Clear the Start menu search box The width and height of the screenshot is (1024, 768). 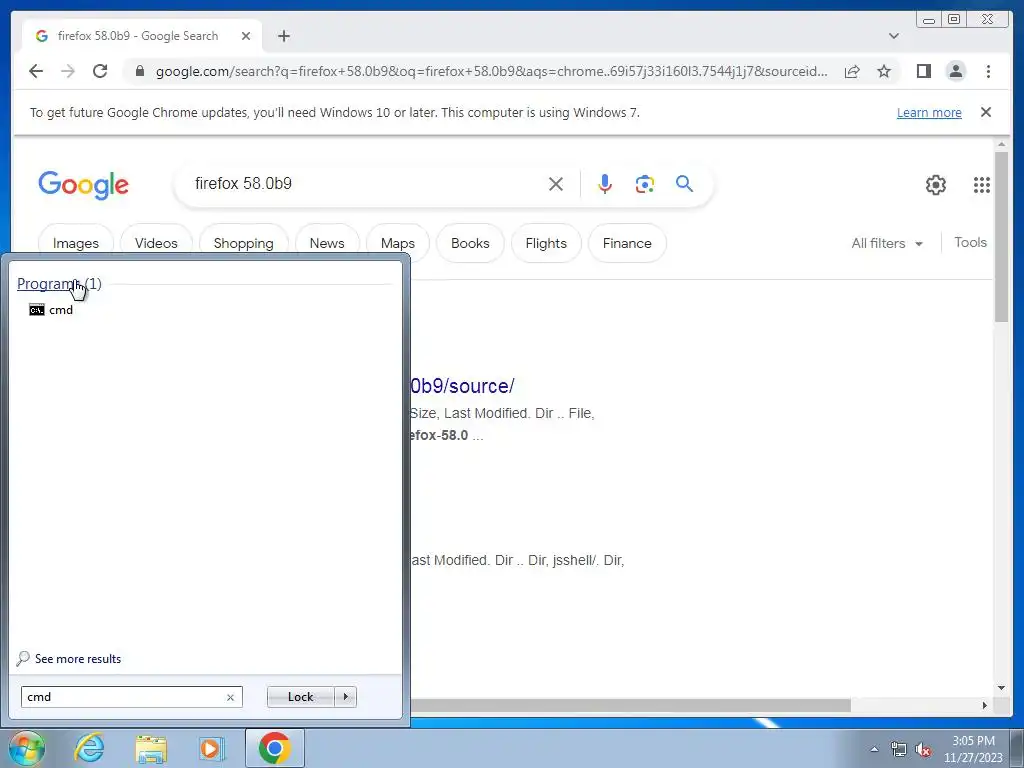coord(231,697)
